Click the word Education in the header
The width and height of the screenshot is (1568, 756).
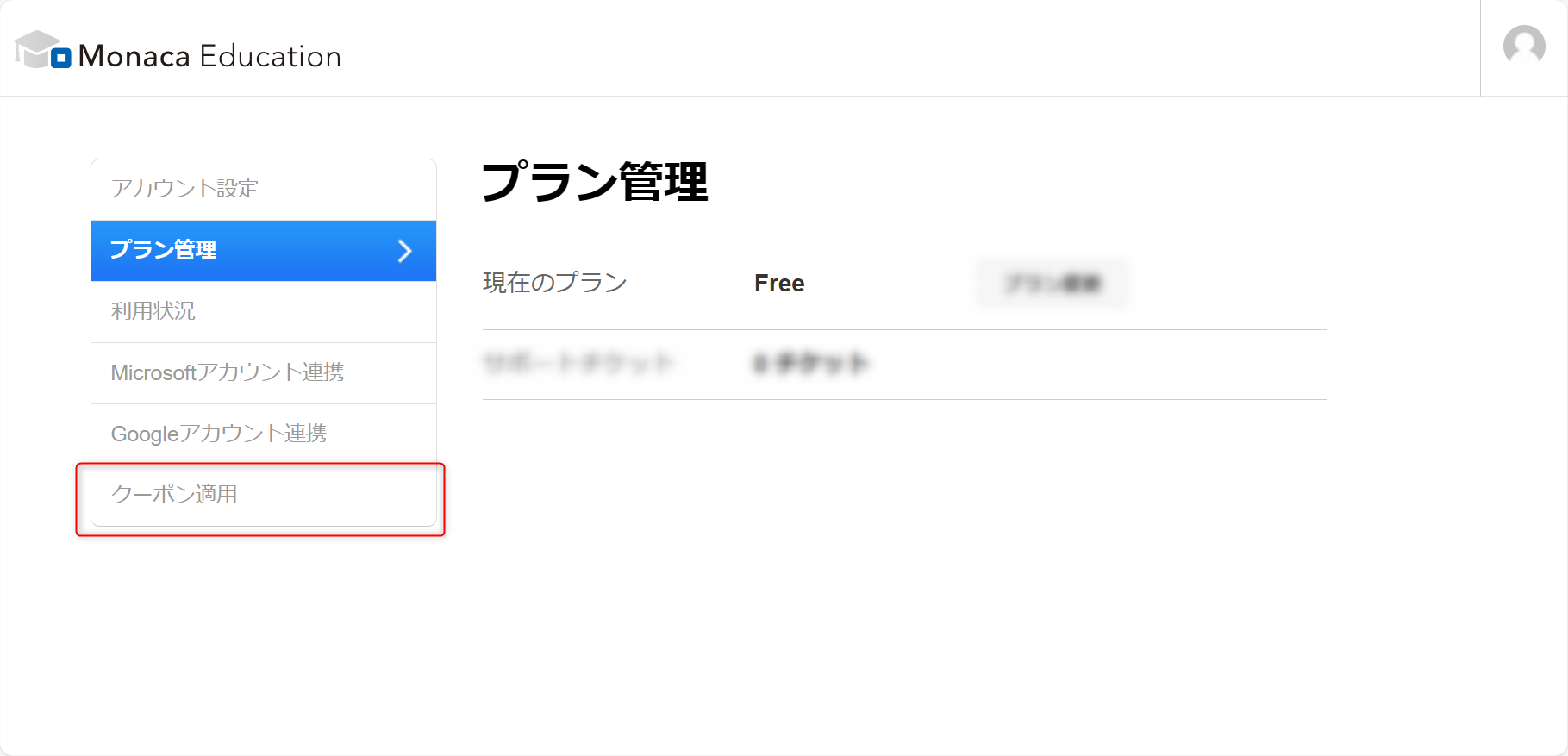click(x=271, y=57)
